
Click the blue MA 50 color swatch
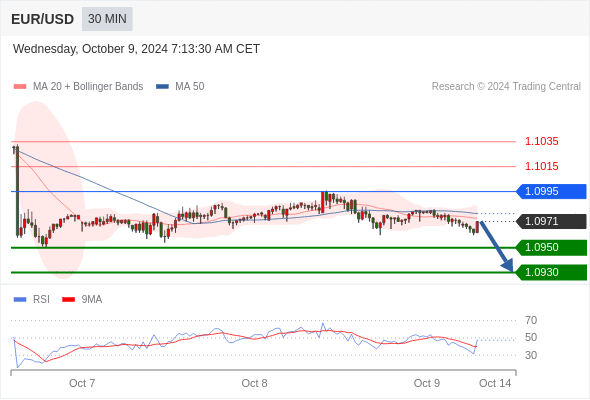pos(162,87)
